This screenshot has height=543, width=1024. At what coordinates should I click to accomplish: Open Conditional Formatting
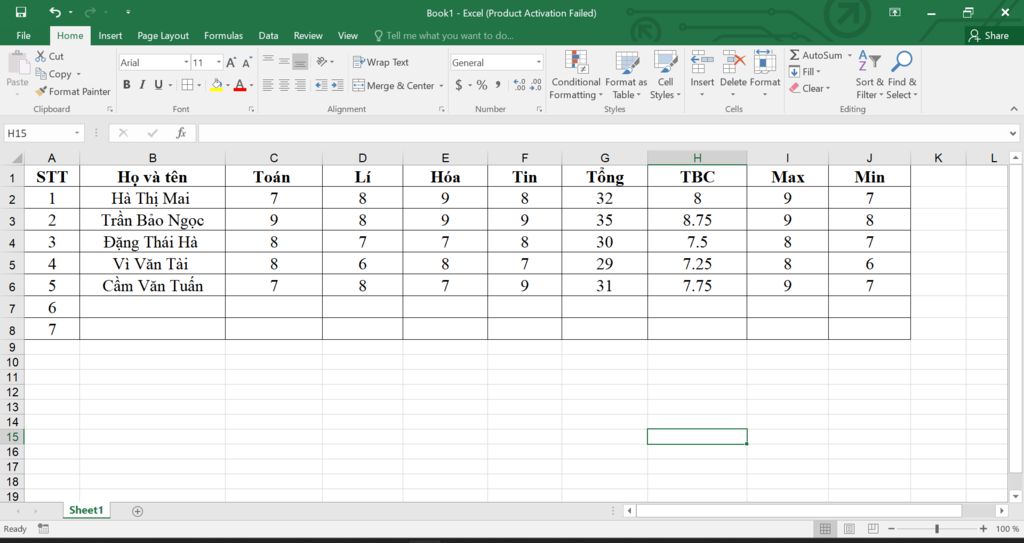(x=575, y=74)
